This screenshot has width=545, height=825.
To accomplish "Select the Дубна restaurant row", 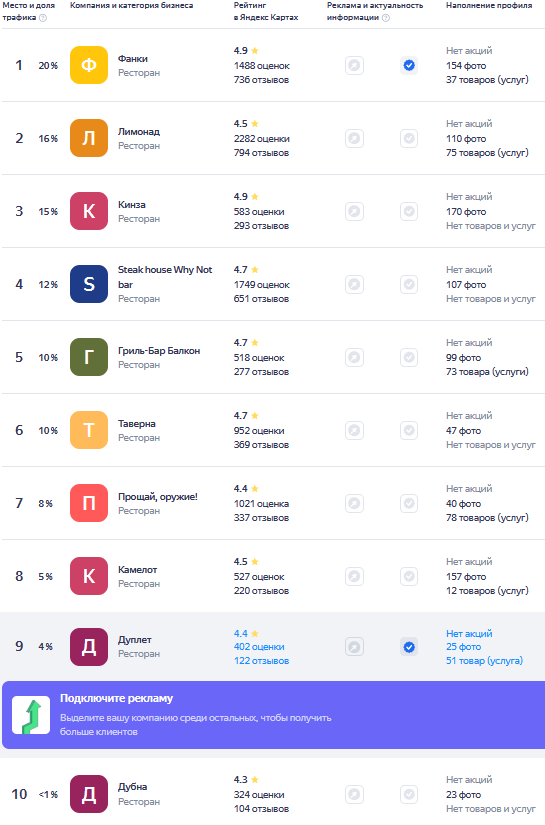I will (274, 794).
